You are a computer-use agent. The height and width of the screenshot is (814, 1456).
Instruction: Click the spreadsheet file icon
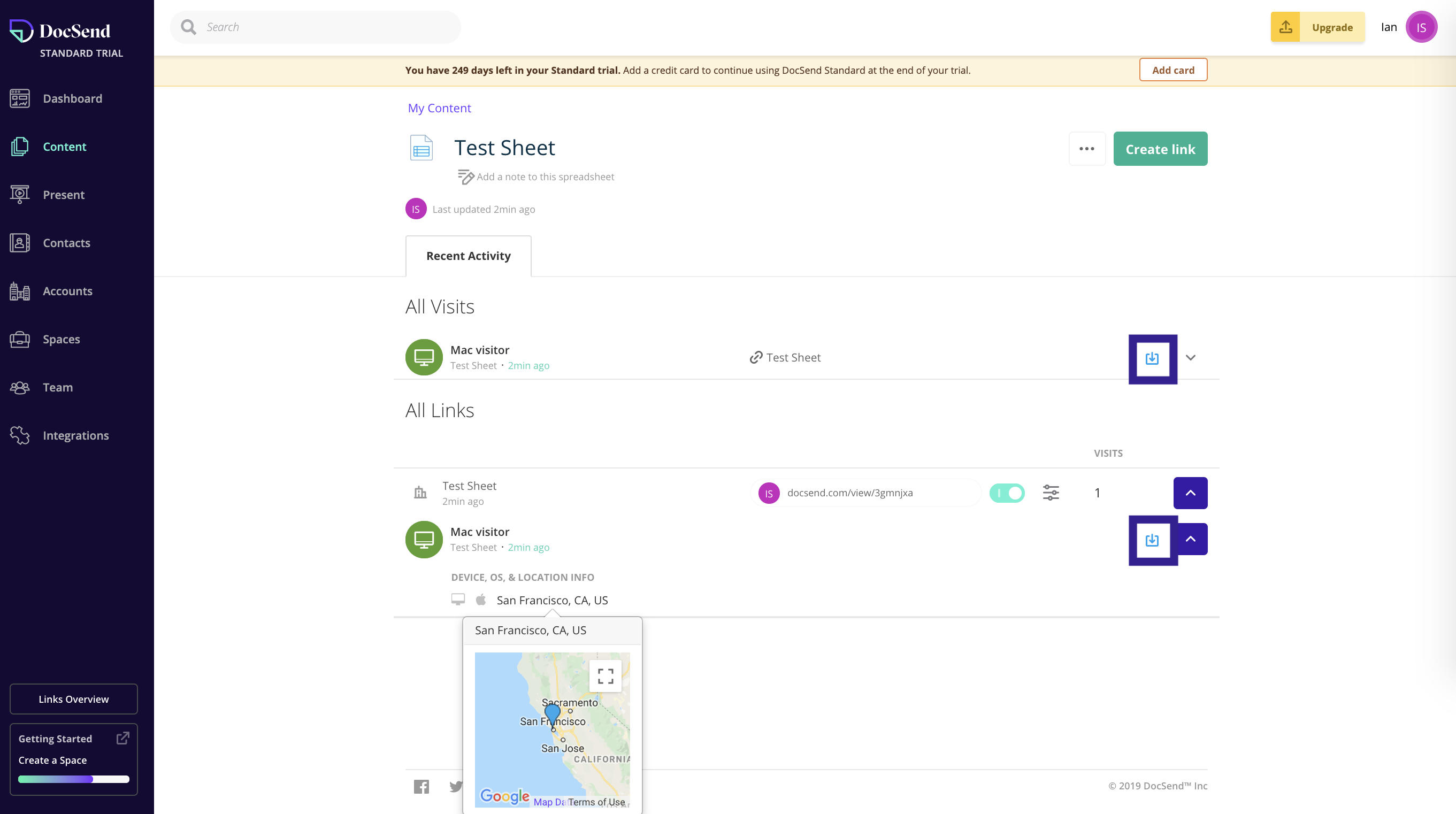tap(421, 148)
